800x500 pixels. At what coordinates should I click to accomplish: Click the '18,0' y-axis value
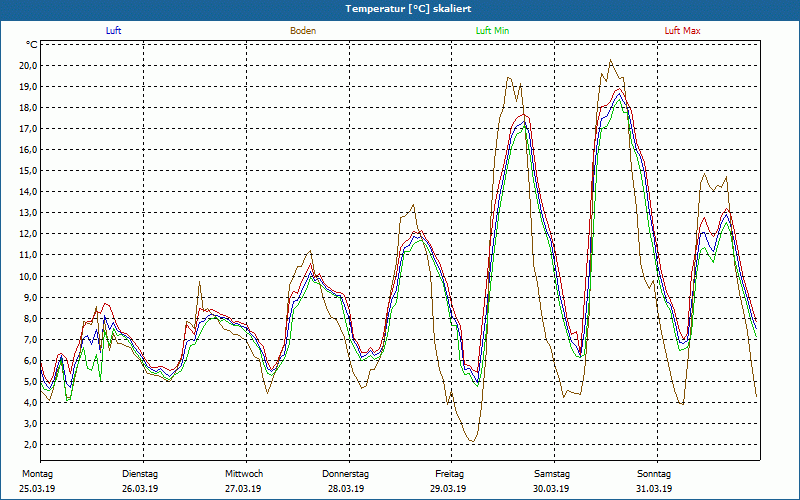(28, 108)
